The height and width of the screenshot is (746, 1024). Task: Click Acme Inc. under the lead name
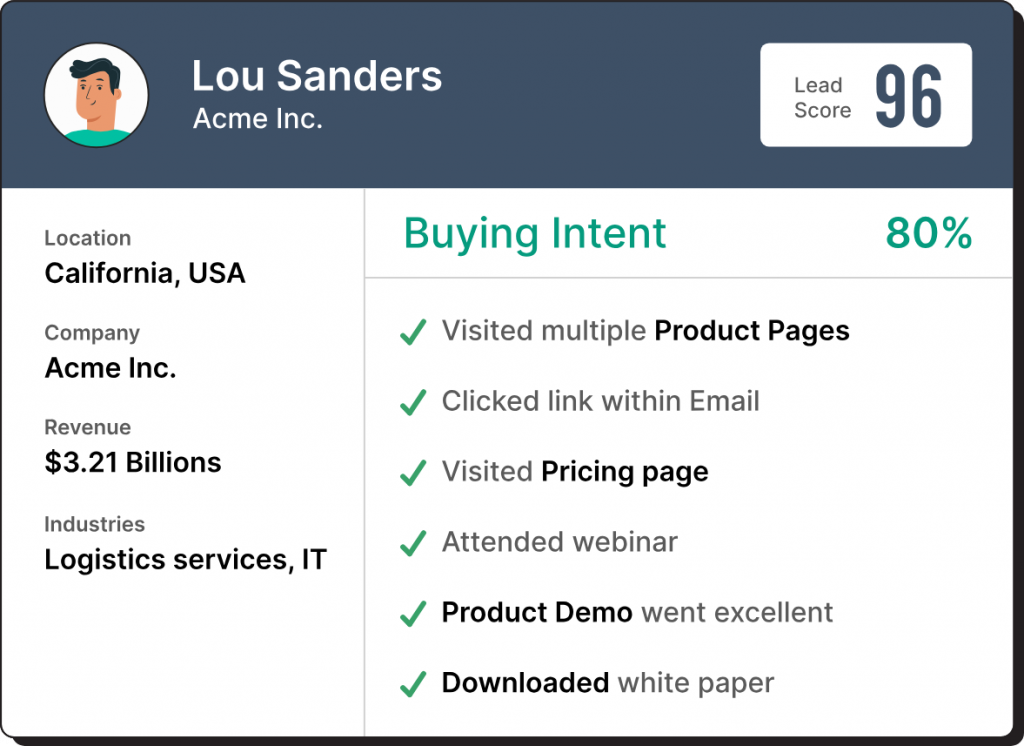[257, 119]
